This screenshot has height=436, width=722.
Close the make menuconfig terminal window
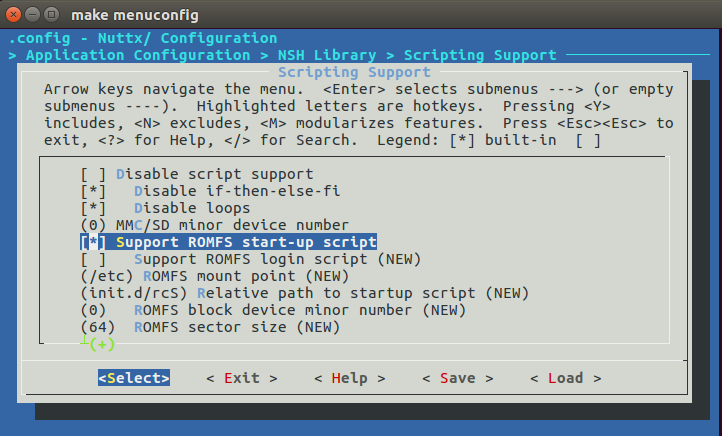(13, 13)
